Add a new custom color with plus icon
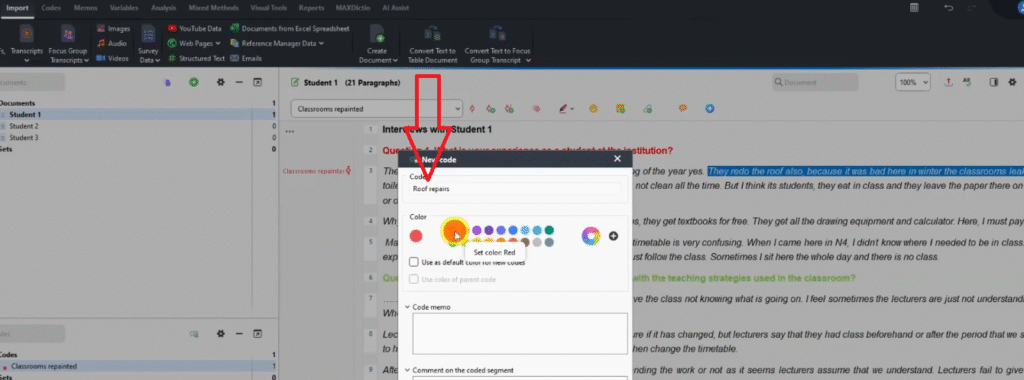The width and height of the screenshot is (1024, 380). point(613,236)
